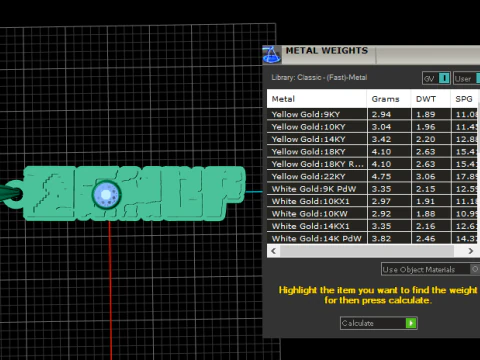Click the 2.92 grams value for 10KW
Screen dimensions: 480x360
(x=381, y=214)
